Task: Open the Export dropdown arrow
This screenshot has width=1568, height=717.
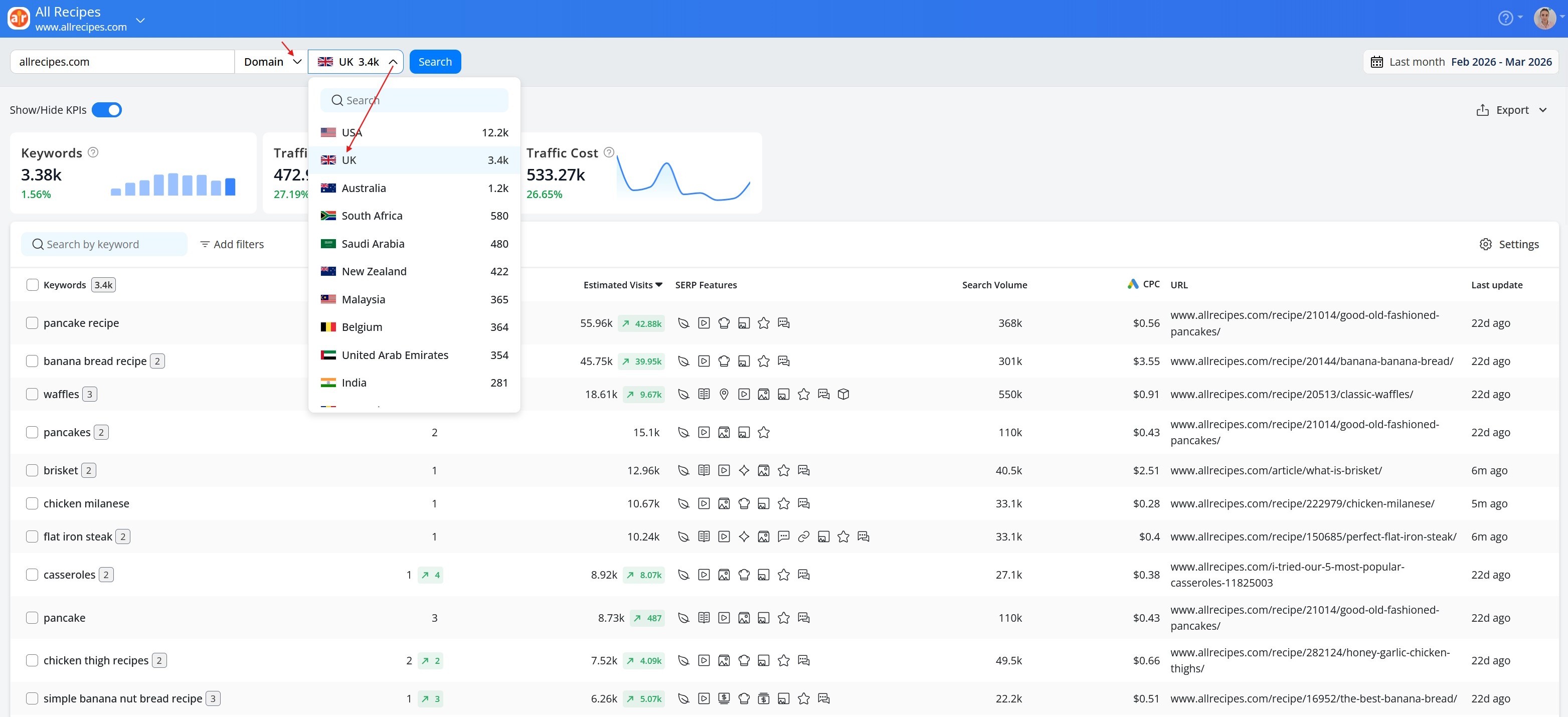Action: point(1543,110)
